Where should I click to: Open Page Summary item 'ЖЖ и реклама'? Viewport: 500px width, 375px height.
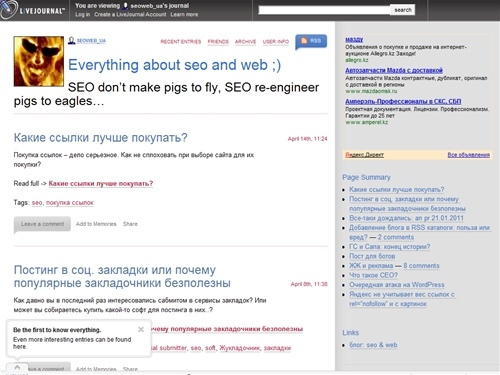371,266
